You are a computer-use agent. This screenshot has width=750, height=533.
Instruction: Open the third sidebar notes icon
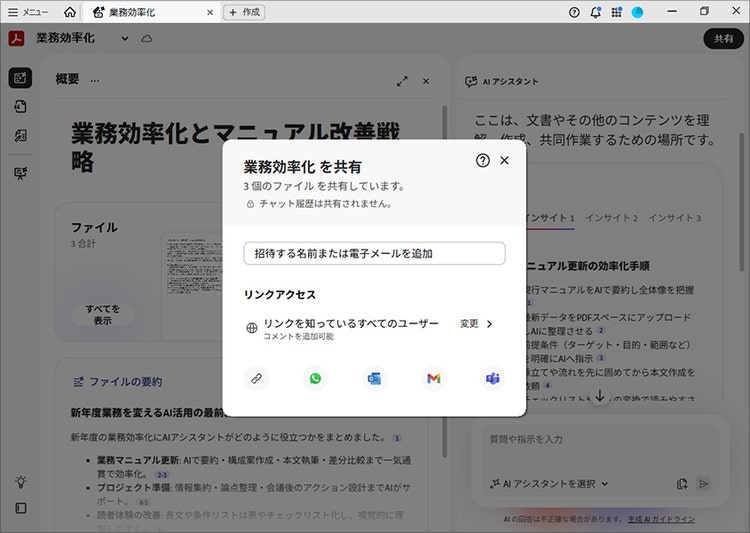coord(20,135)
